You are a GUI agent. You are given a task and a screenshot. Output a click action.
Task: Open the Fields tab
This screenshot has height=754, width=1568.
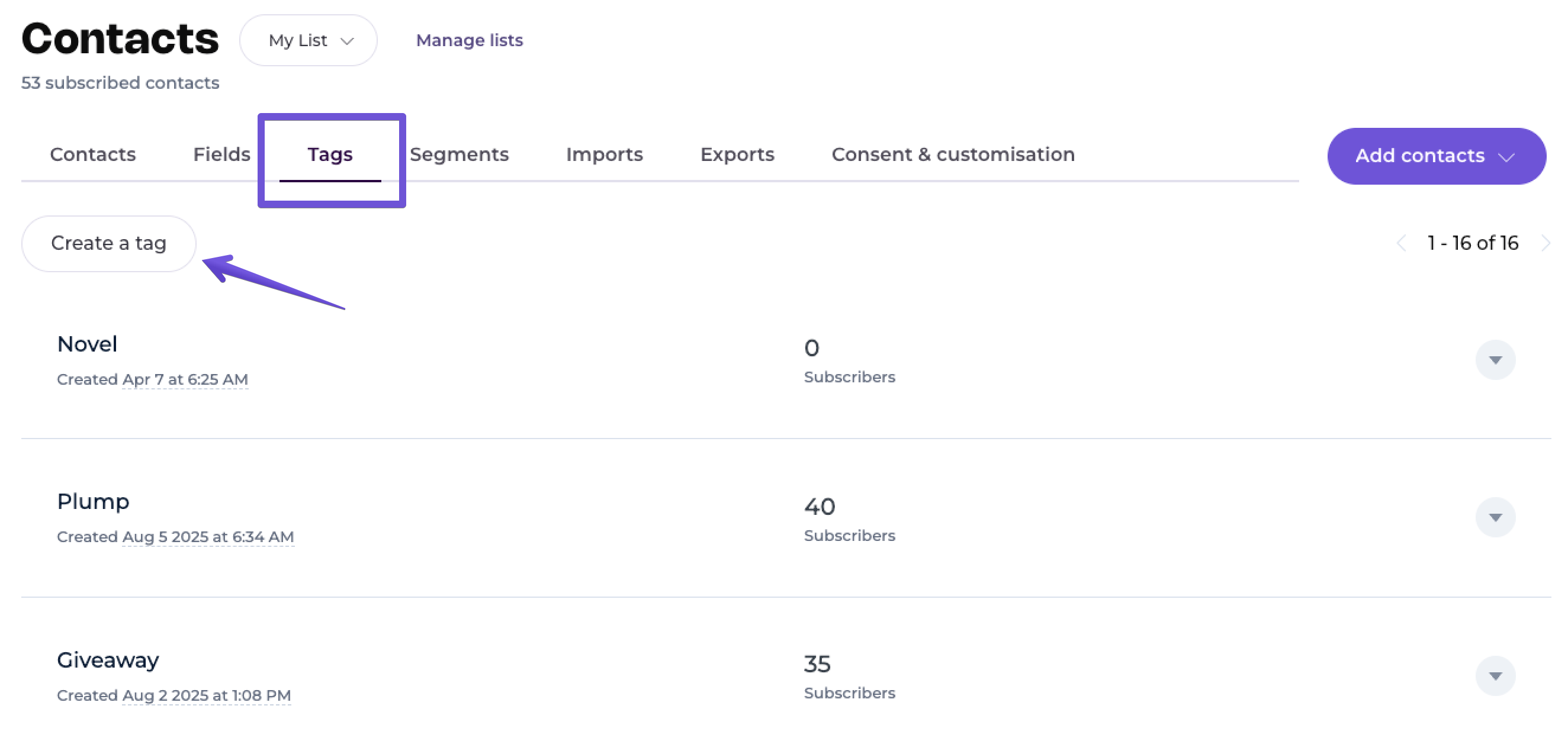point(221,154)
